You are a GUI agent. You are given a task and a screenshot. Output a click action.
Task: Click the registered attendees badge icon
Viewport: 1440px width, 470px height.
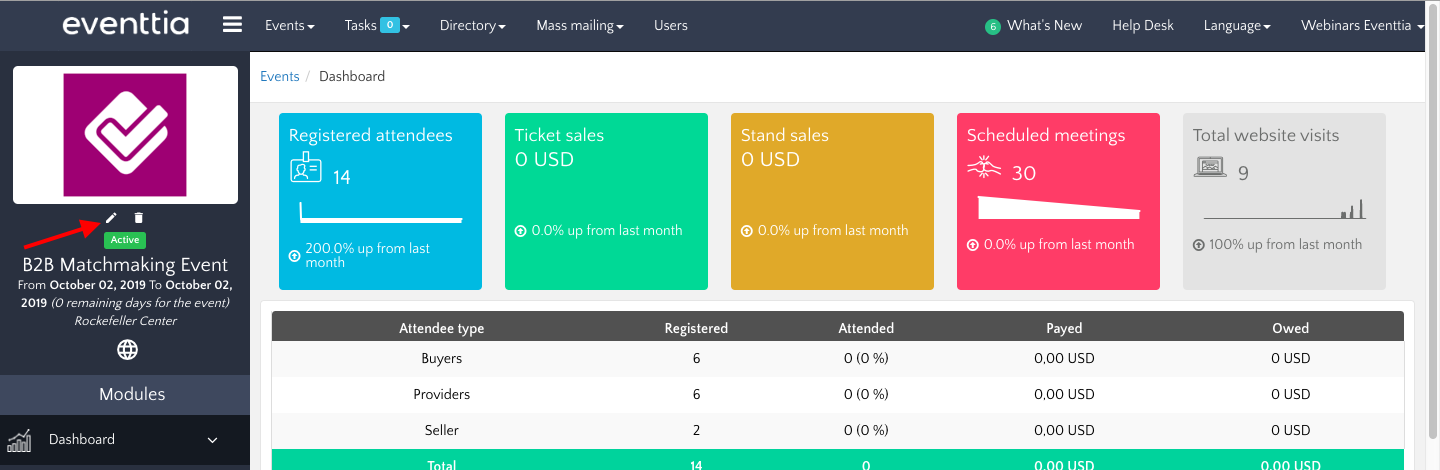coord(305,170)
